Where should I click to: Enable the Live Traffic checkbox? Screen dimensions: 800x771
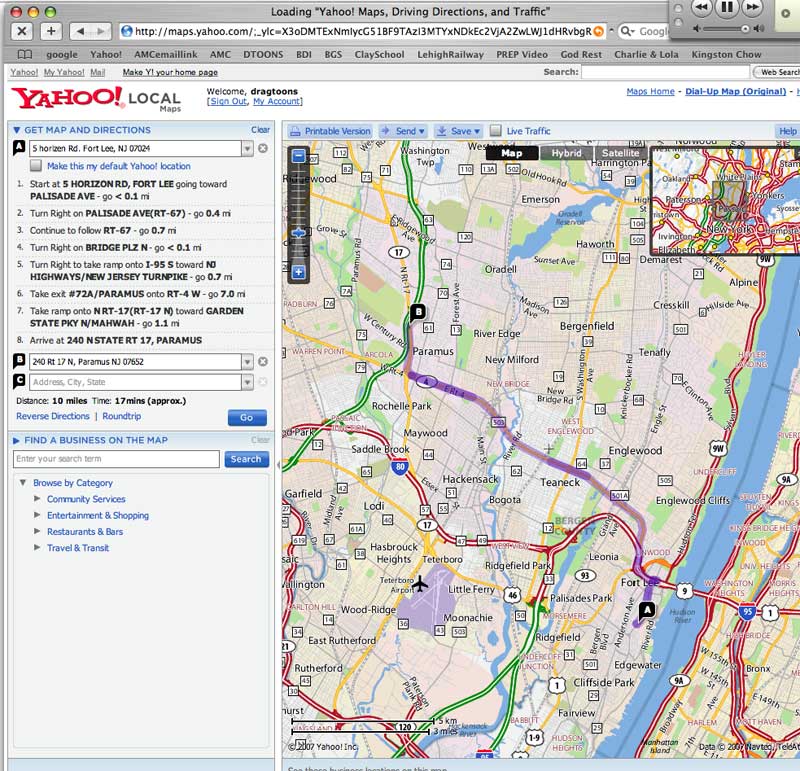495,131
